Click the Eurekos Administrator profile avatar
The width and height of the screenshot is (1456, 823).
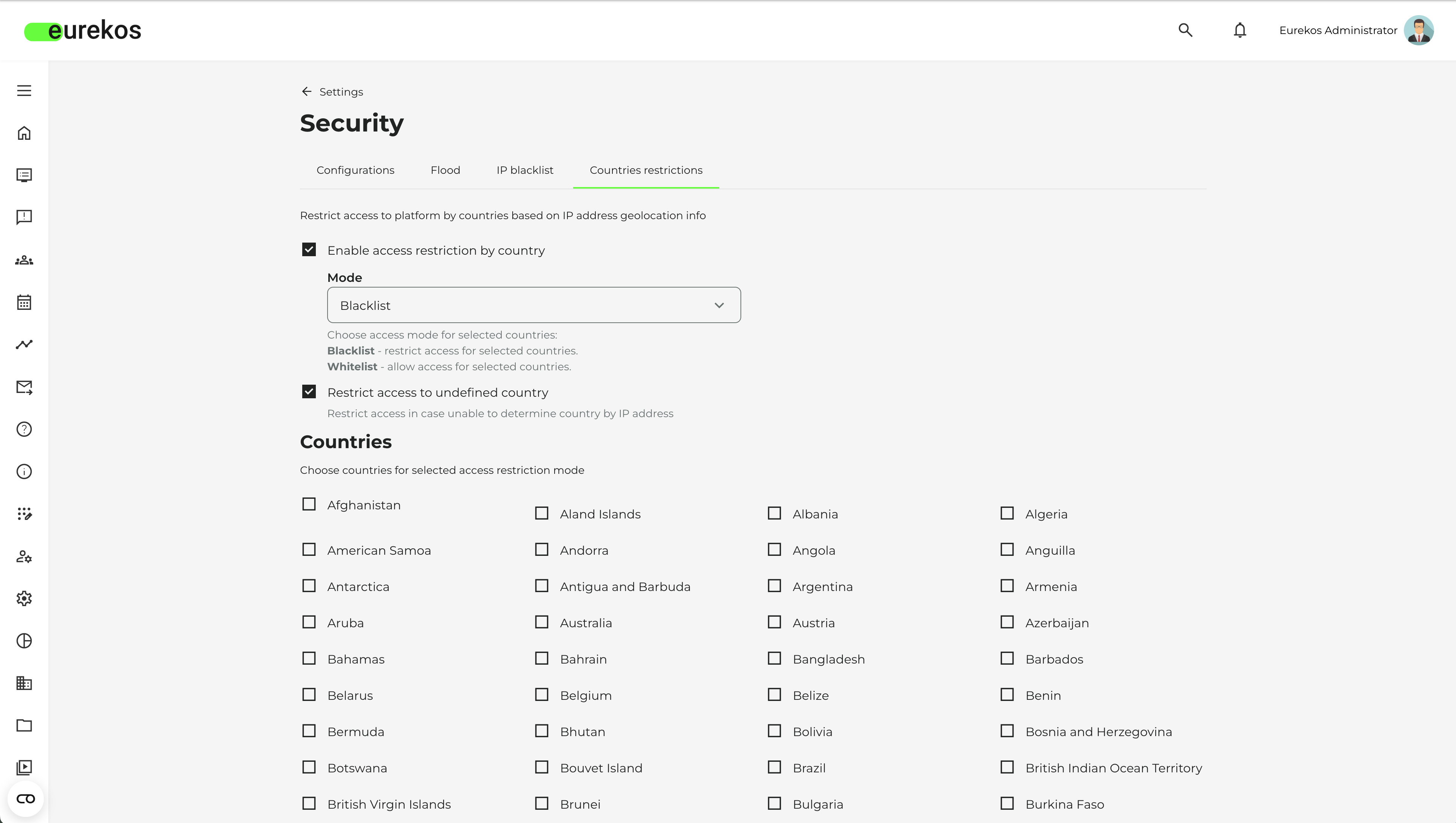[1419, 30]
